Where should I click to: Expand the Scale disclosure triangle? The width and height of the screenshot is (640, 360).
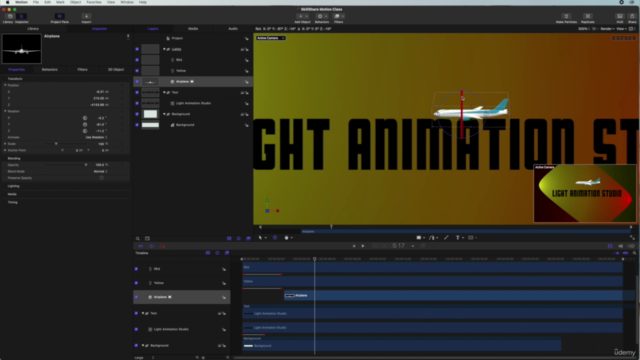point(5,144)
